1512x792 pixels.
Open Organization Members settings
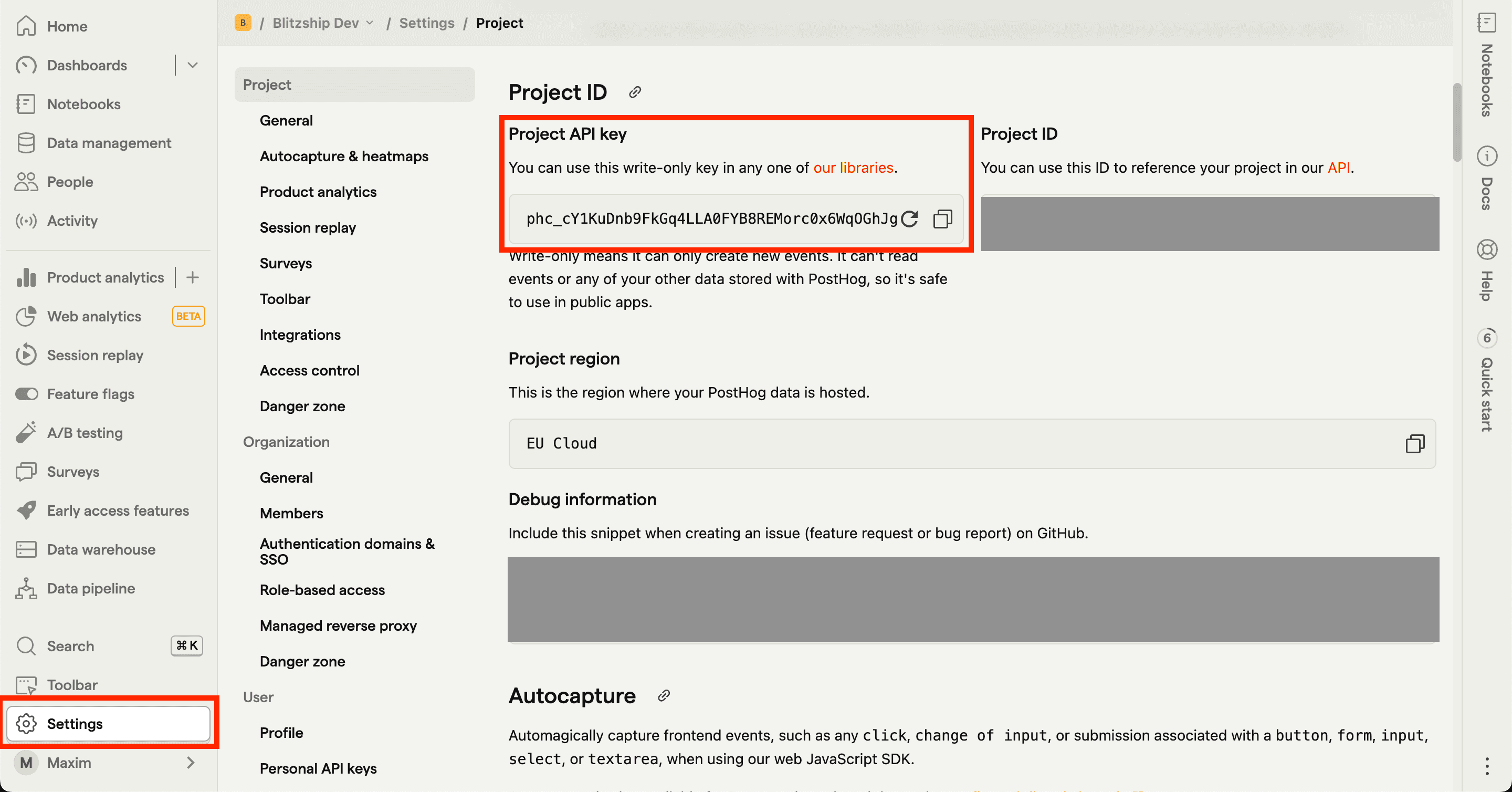coord(291,513)
